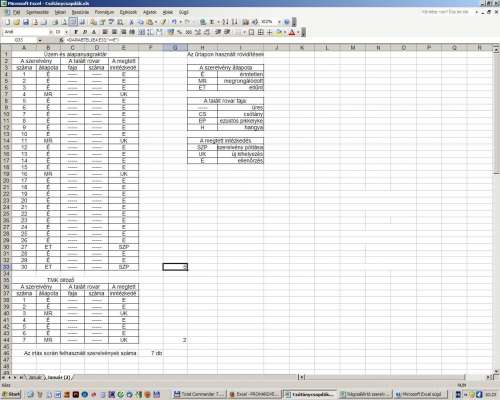Open the Beszúrás menu
500x400 pixels.
coord(80,12)
